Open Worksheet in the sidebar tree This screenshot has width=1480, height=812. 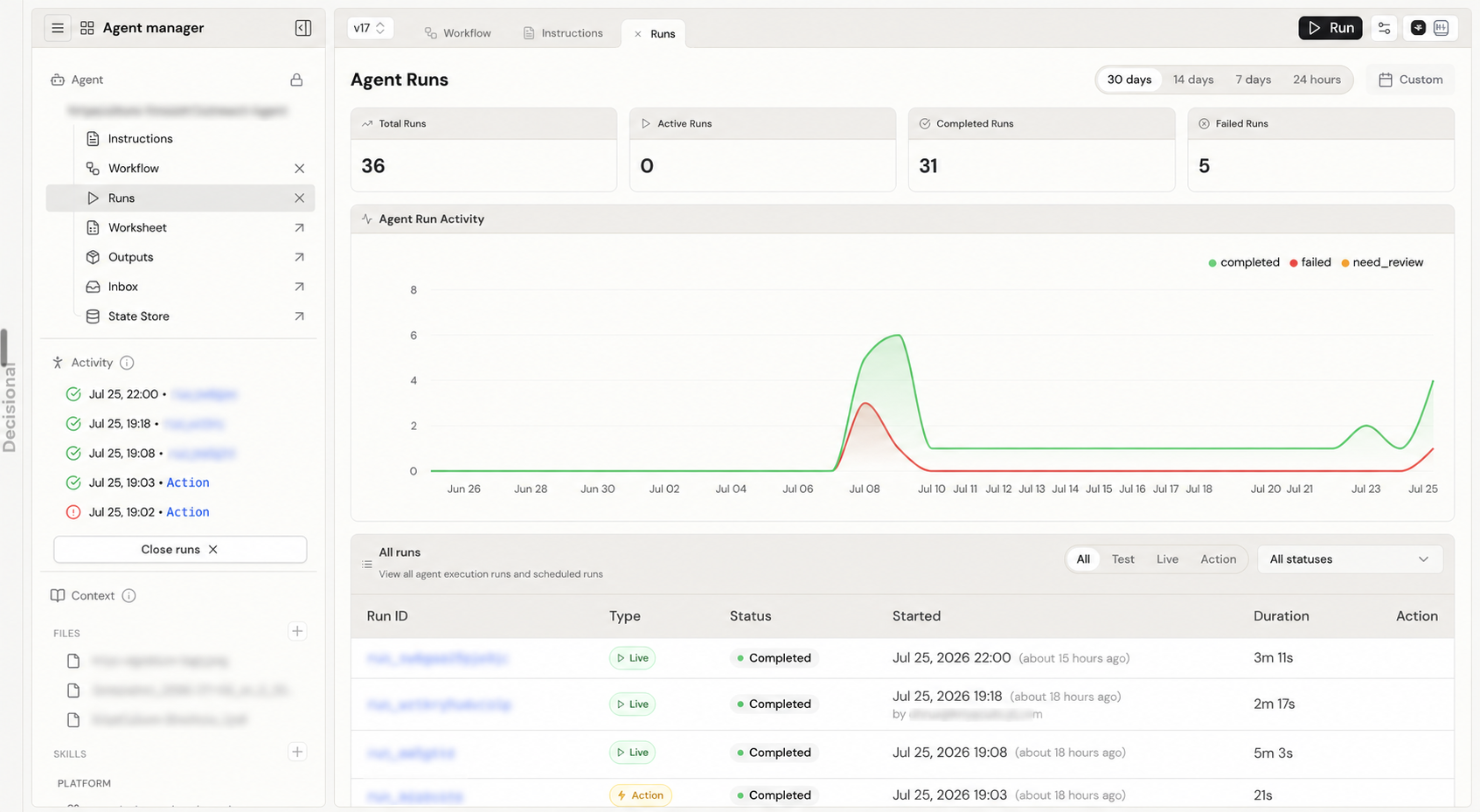(x=137, y=227)
